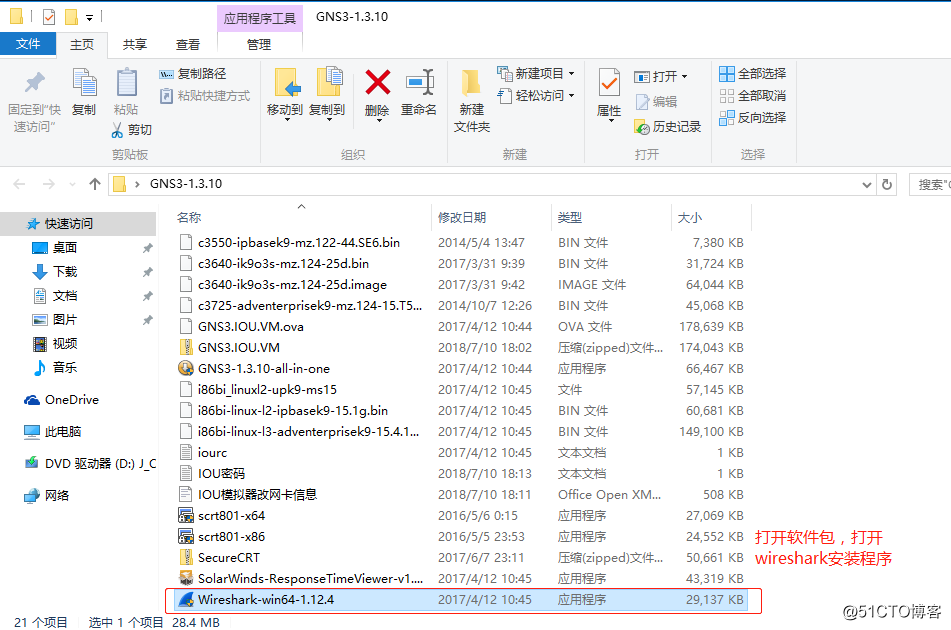The height and width of the screenshot is (630, 951).
Task: Click the History (历史记录) button
Action: click(x=667, y=127)
